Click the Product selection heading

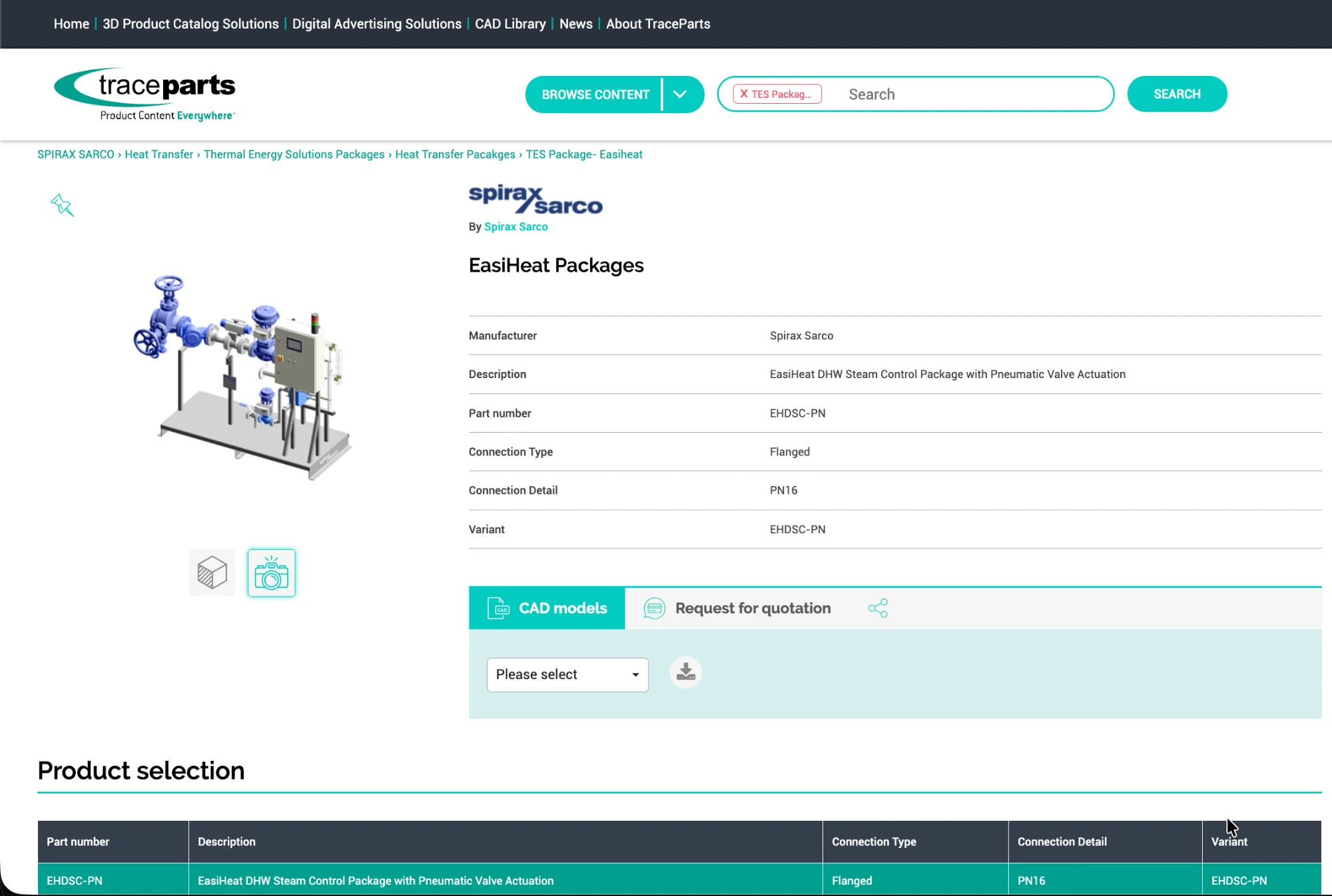point(141,770)
